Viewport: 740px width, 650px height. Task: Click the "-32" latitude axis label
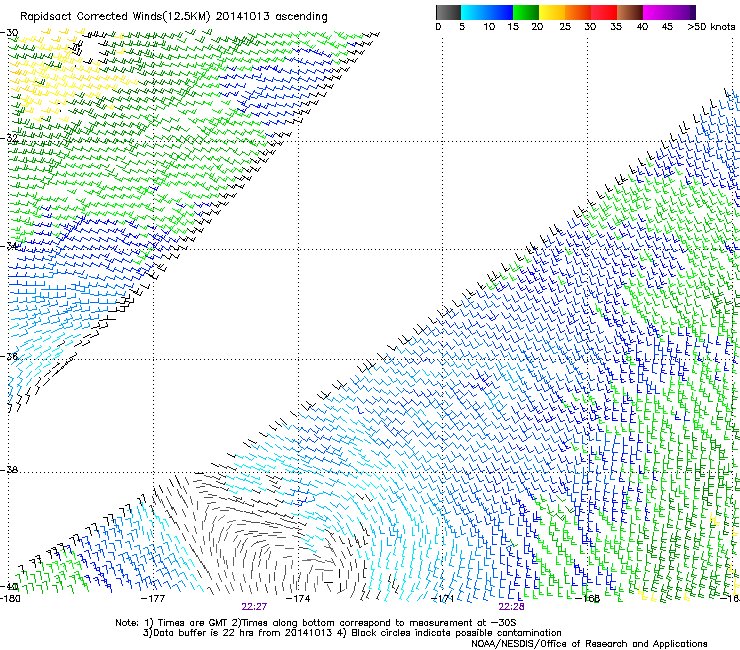9,138
